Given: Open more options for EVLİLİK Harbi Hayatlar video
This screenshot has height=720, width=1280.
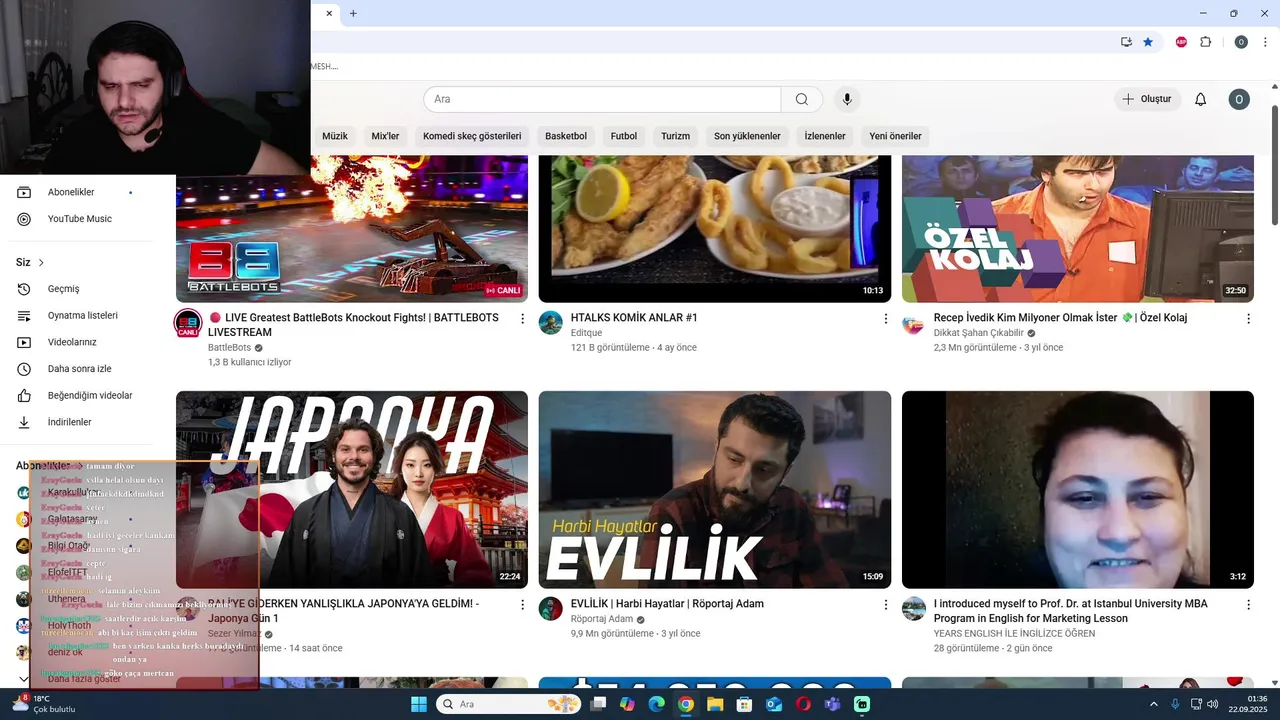Looking at the screenshot, I should click(x=885, y=605).
